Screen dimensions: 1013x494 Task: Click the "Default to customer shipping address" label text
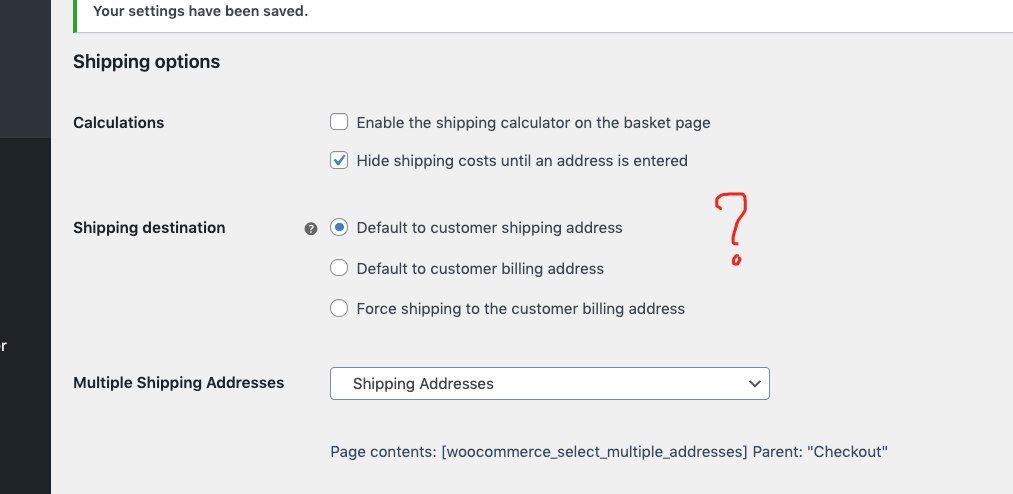[x=489, y=228]
